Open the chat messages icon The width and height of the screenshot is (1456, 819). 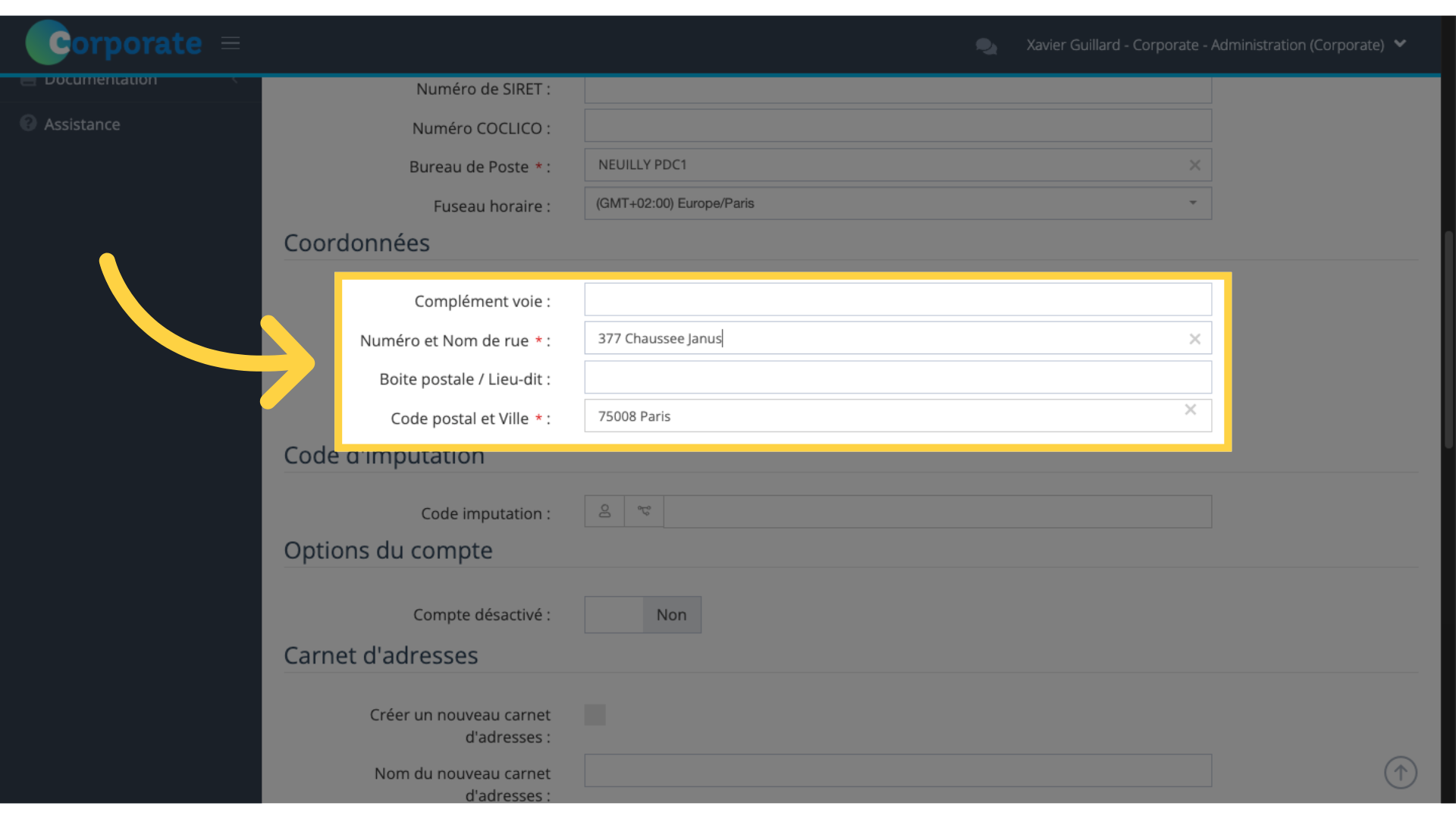[x=986, y=46]
